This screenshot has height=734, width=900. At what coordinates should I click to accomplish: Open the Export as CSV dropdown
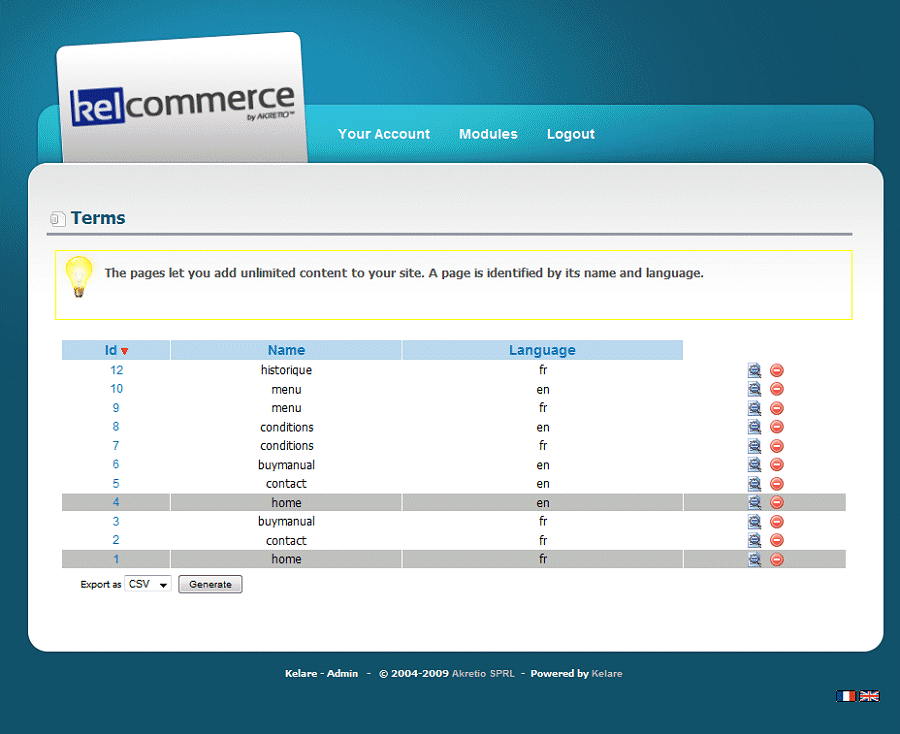(148, 584)
